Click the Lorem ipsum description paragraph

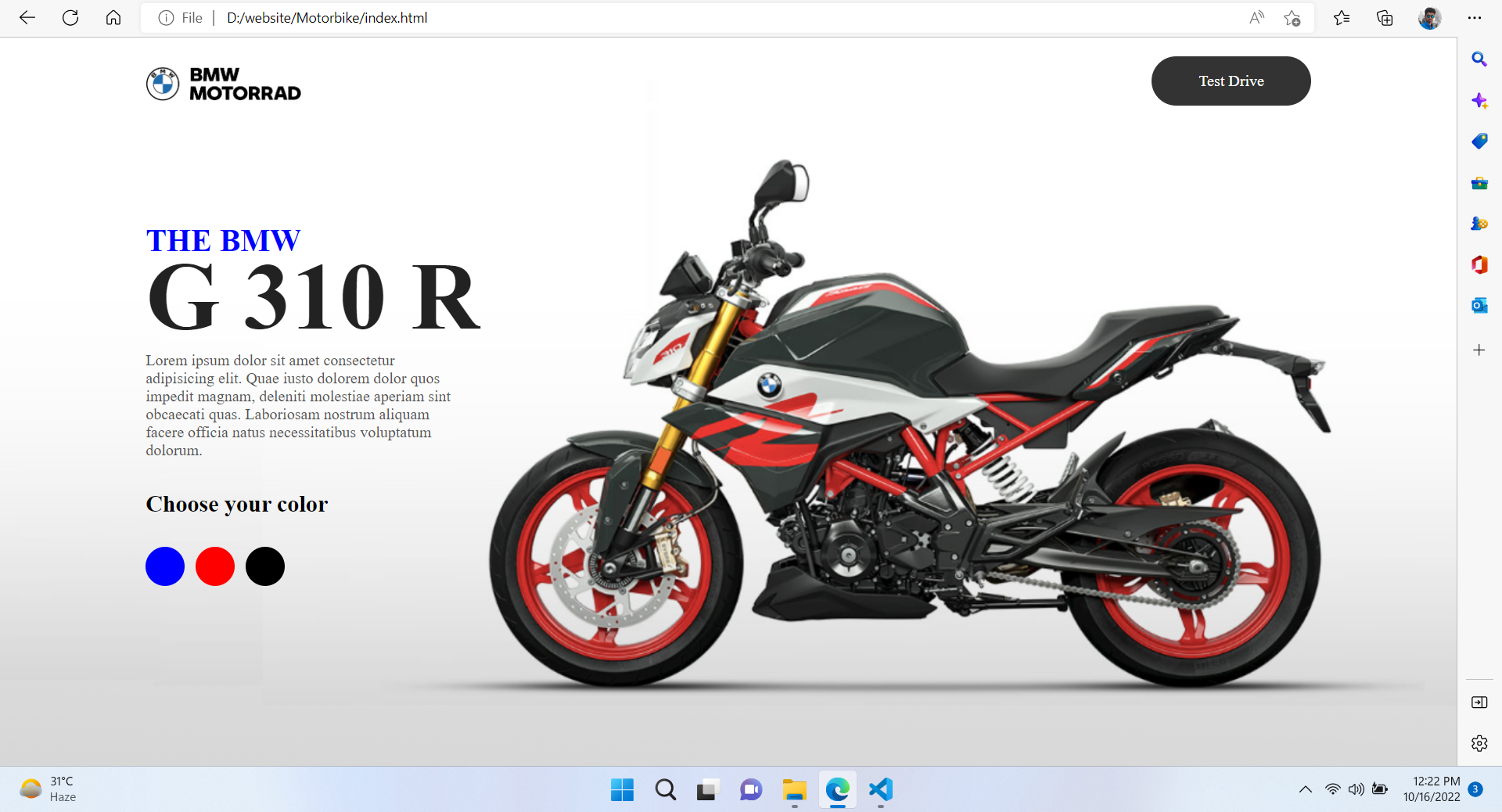[299, 405]
